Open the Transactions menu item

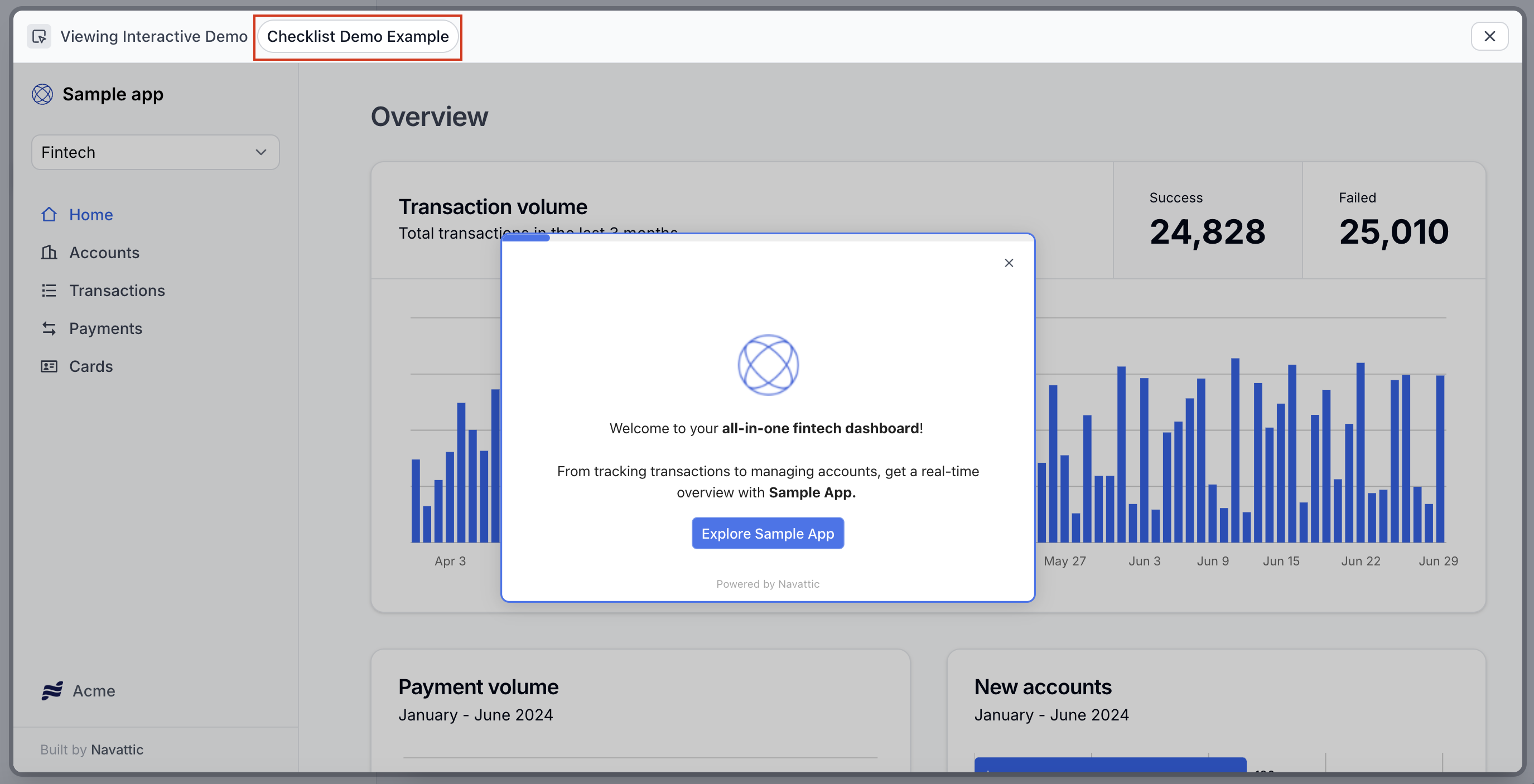tap(117, 291)
